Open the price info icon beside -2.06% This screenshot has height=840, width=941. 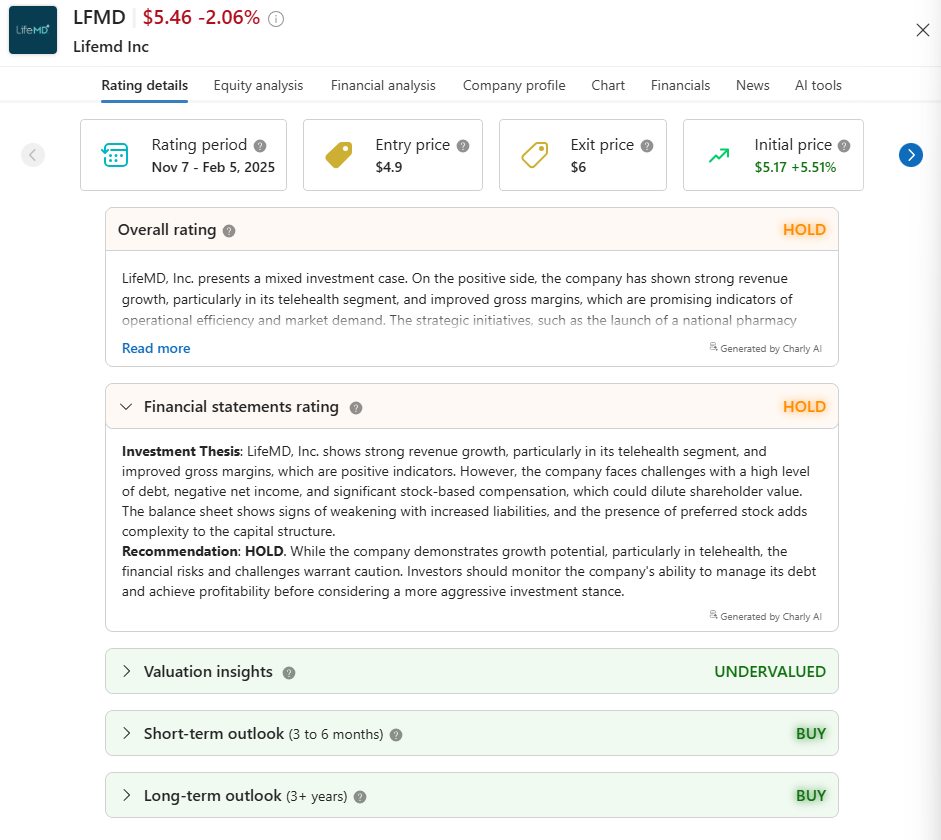275,19
